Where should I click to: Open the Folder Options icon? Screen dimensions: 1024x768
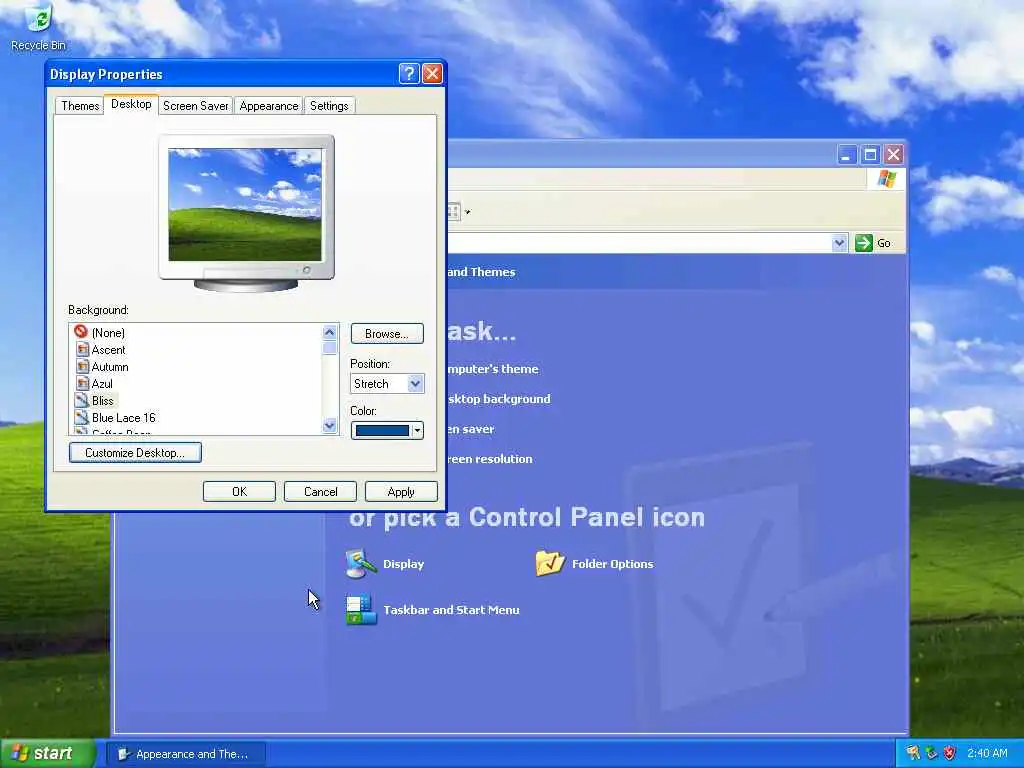pyautogui.click(x=550, y=563)
